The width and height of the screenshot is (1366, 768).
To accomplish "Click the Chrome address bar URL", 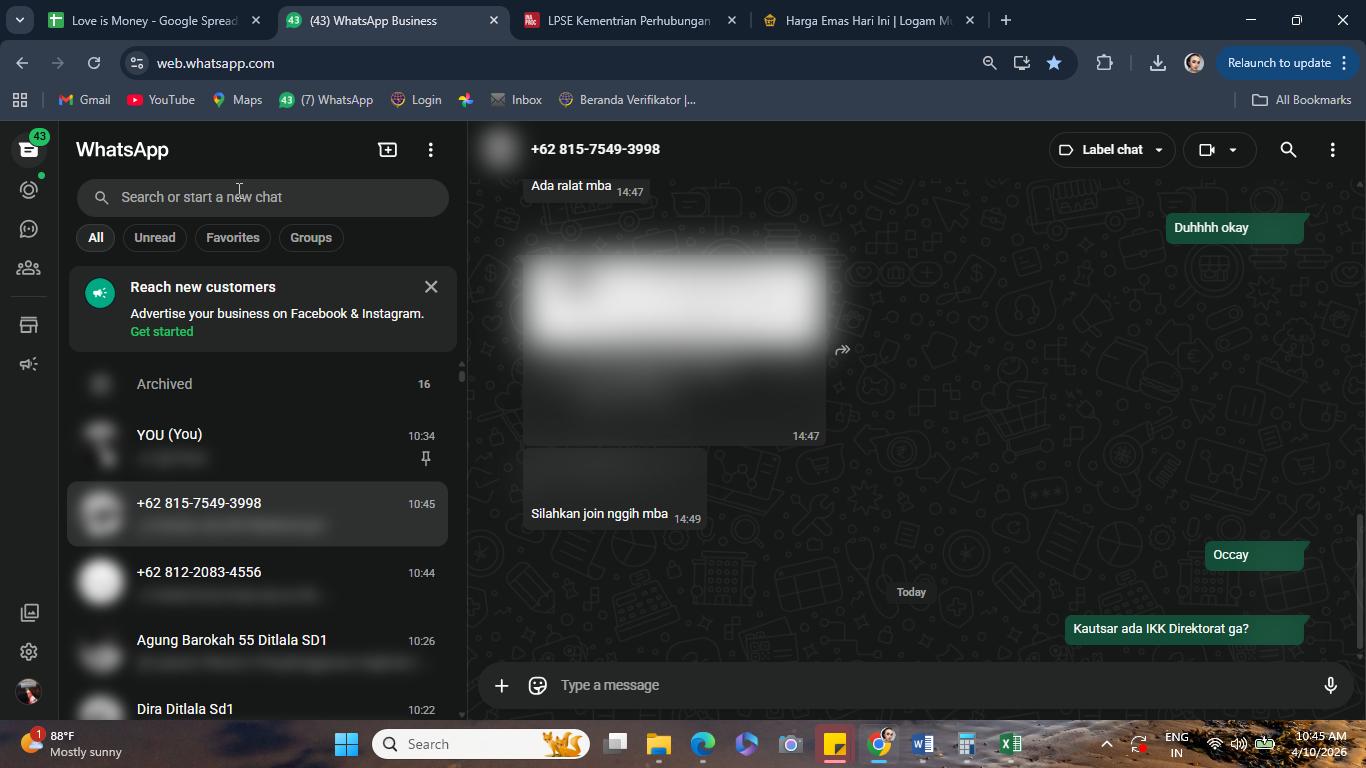I will pos(215,63).
